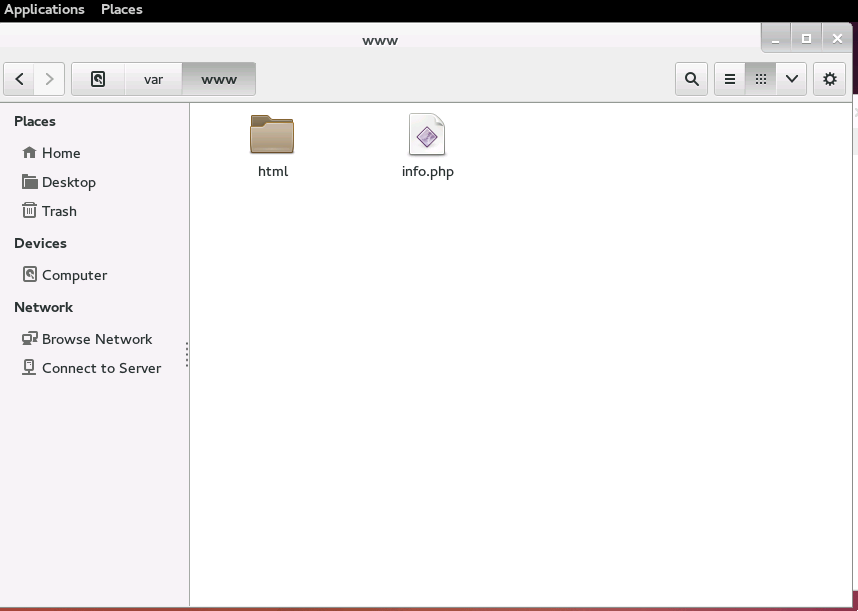Go to the var path segment
Screen dimensions: 858x611
point(153,79)
